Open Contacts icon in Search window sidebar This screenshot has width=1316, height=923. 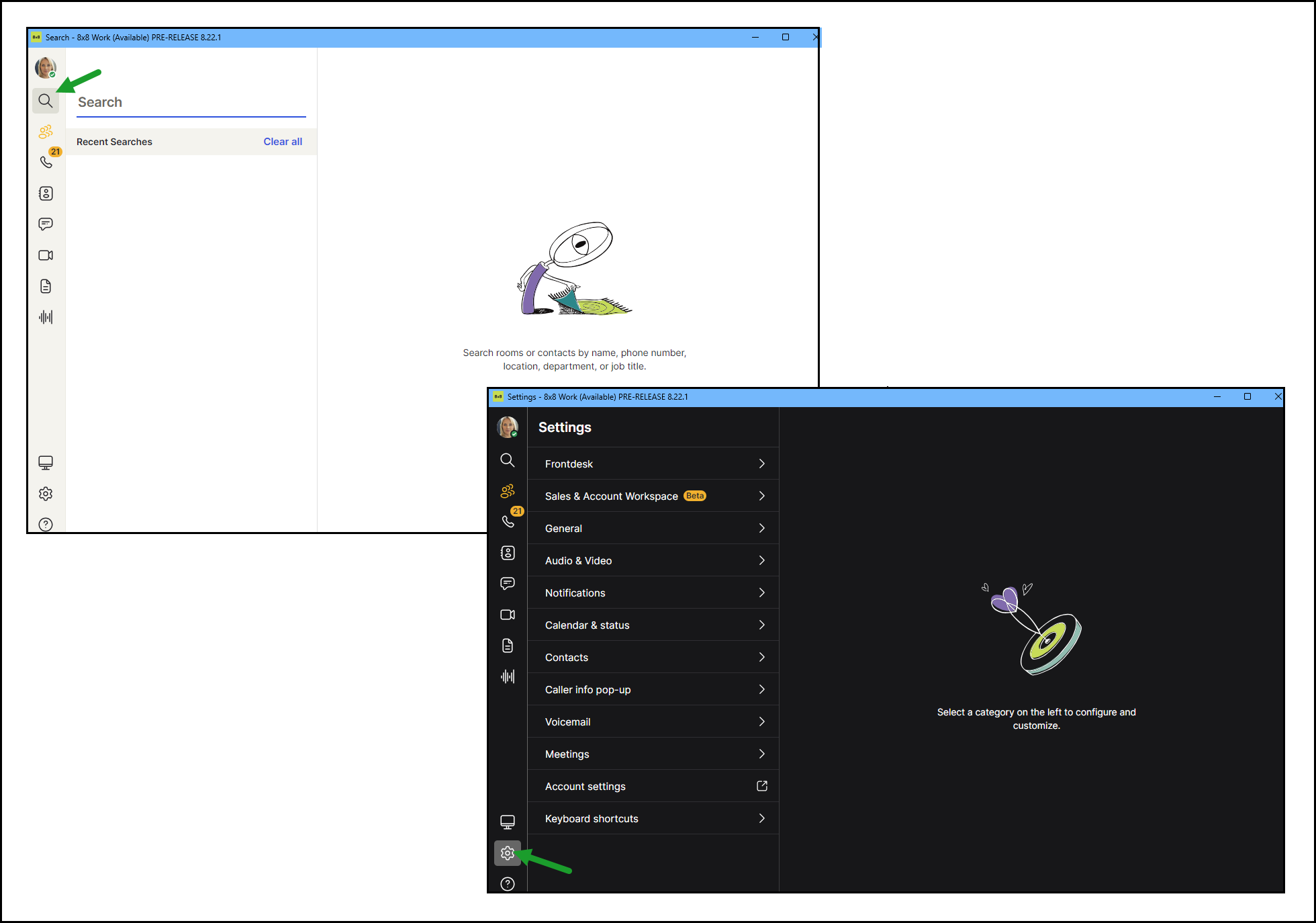pos(46,193)
